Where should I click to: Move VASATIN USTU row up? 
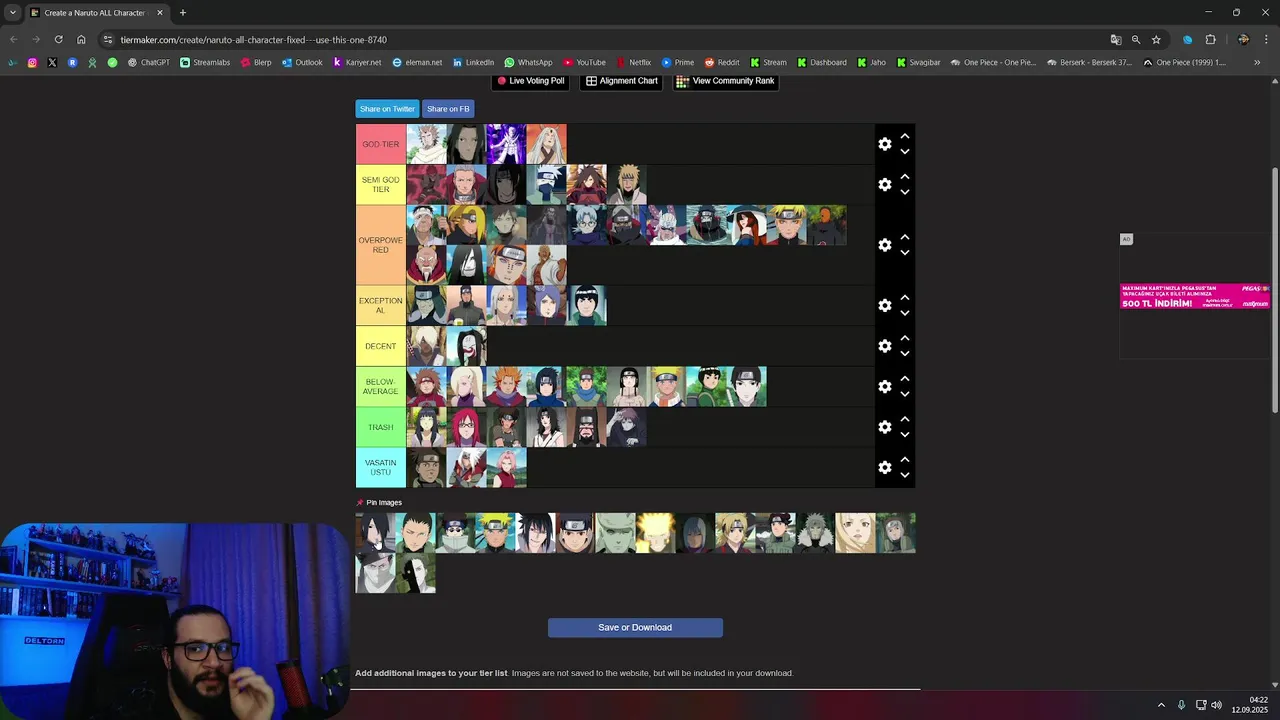pyautogui.click(x=905, y=459)
